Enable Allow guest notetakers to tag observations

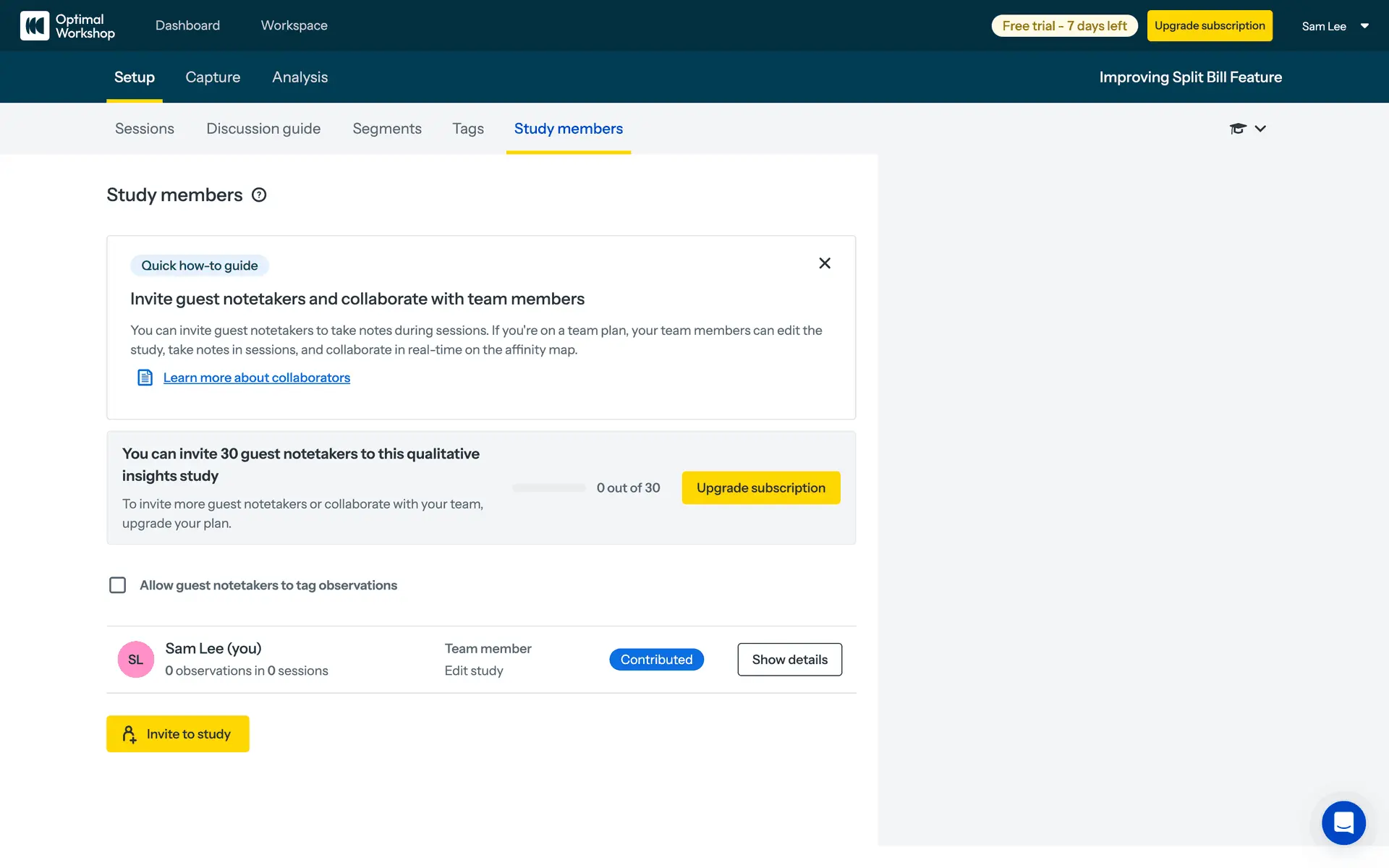click(x=117, y=585)
